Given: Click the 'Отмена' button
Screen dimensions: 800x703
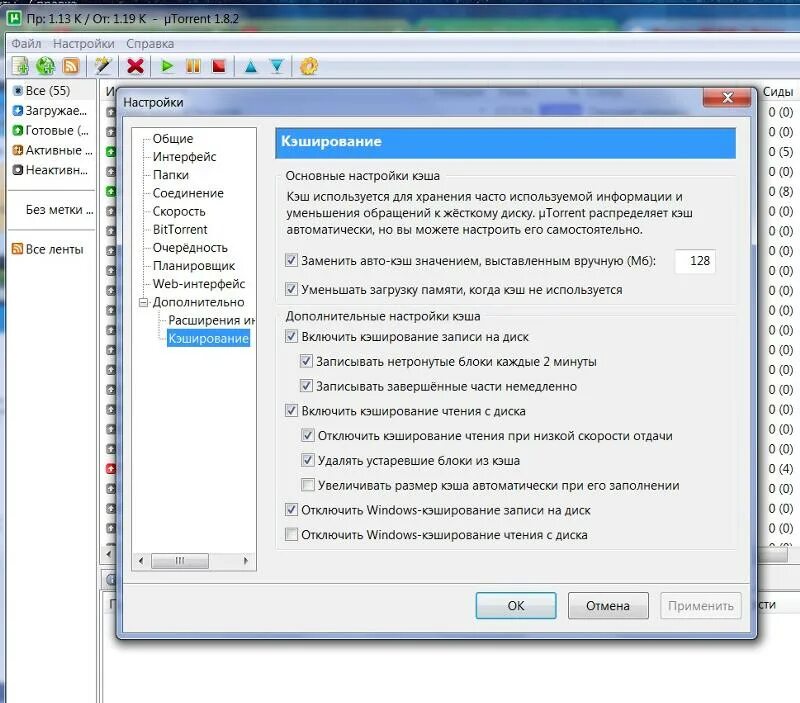Looking at the screenshot, I should [x=608, y=606].
